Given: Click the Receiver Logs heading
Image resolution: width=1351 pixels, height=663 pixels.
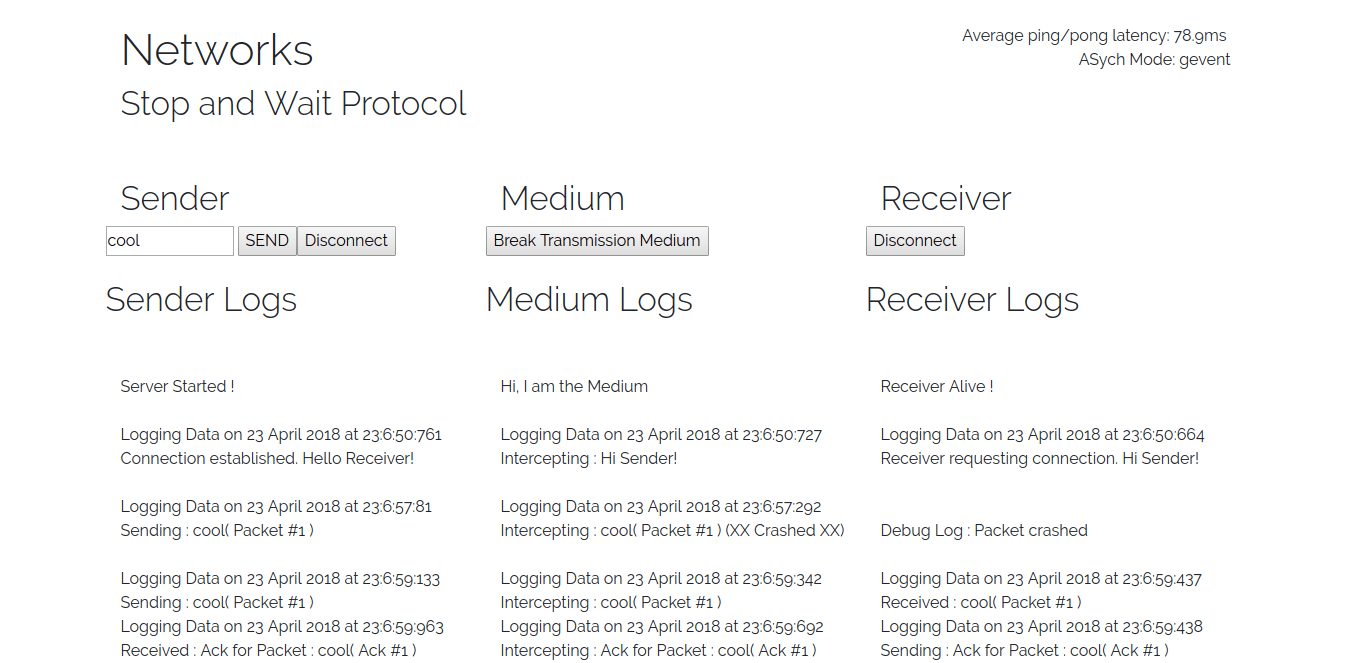Looking at the screenshot, I should (x=972, y=299).
